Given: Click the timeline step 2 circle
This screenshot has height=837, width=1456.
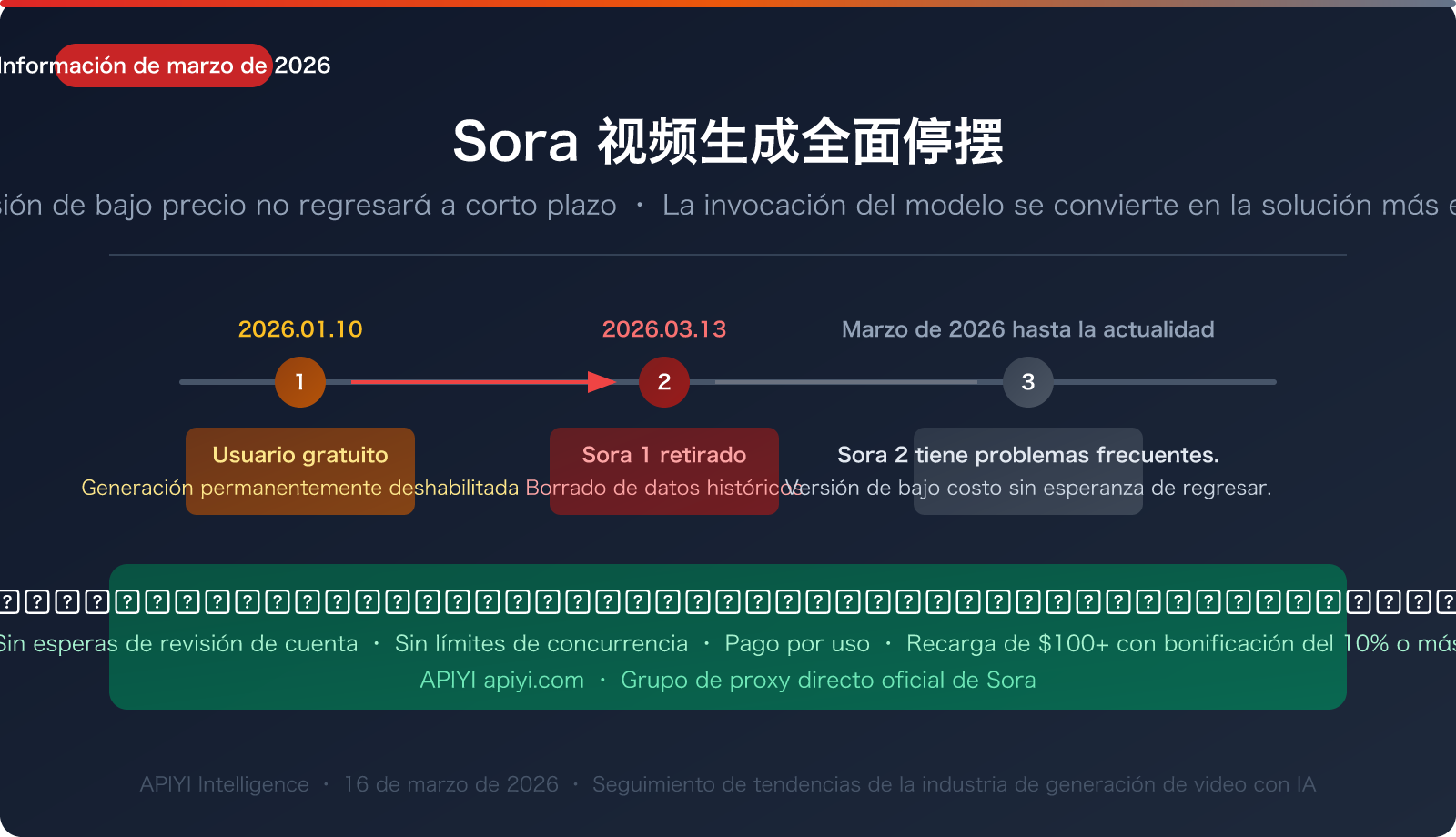Looking at the screenshot, I should [x=664, y=382].
